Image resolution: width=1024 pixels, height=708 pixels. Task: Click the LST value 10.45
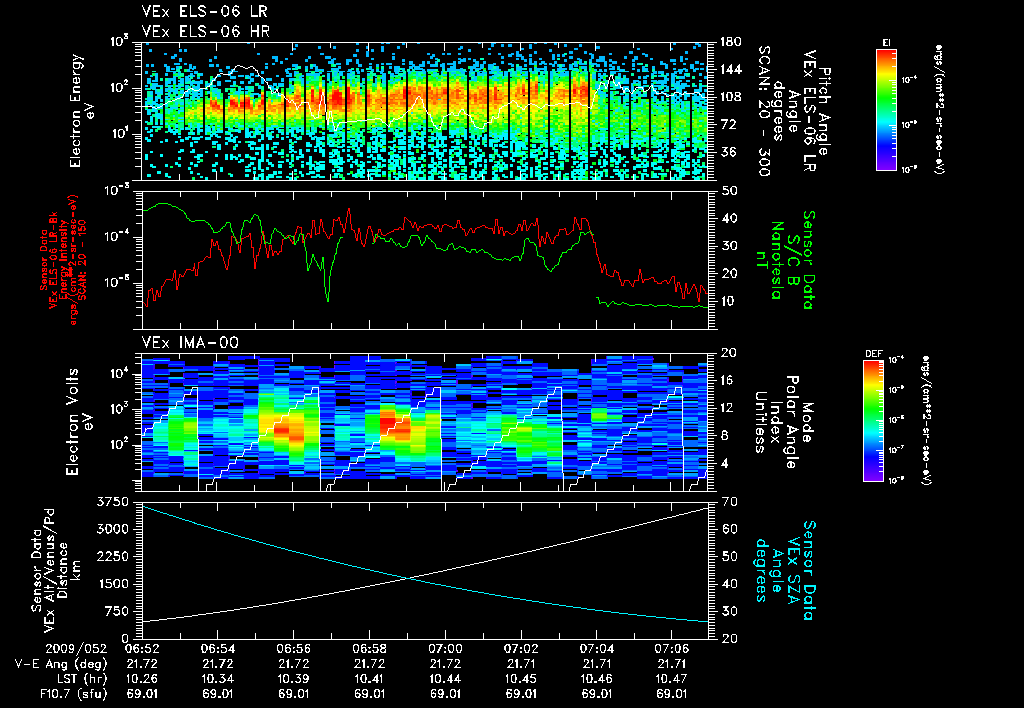coord(520,679)
